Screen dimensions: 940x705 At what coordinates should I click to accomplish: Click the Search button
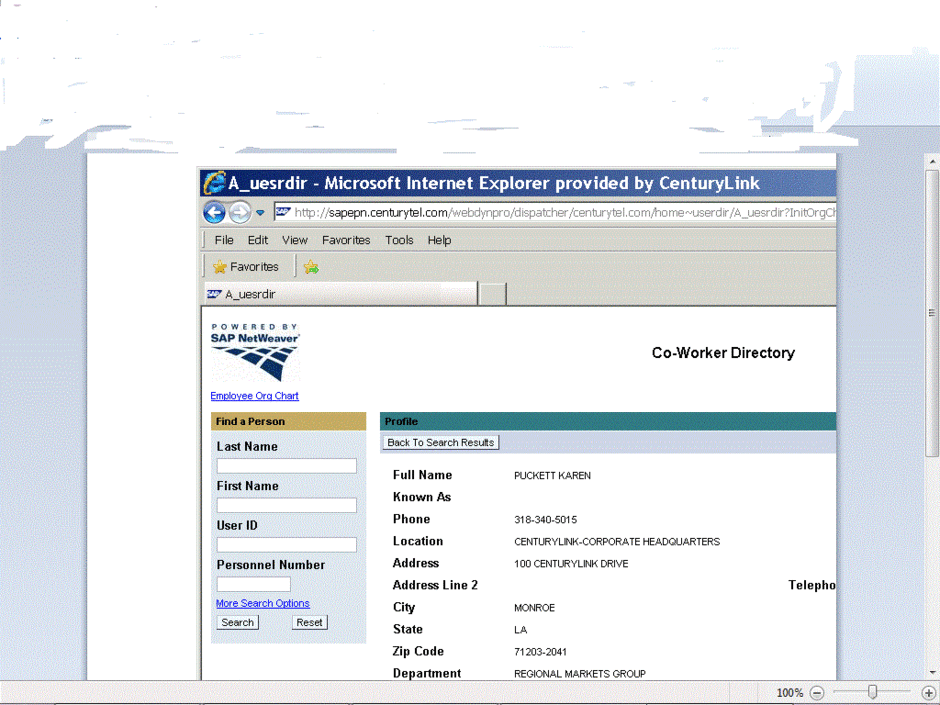(x=237, y=622)
